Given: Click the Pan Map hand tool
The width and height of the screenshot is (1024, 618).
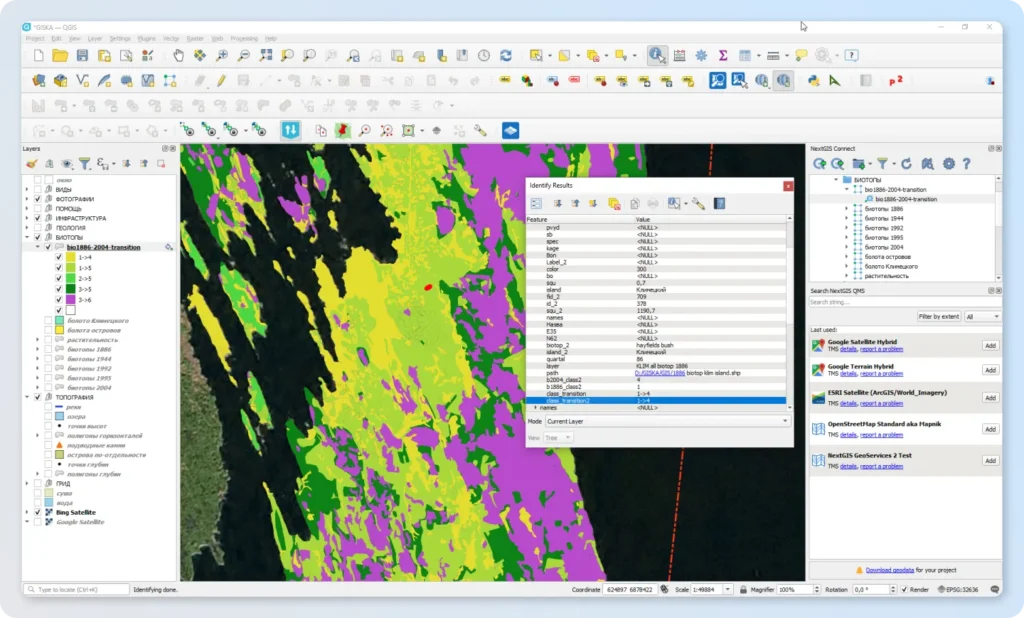Looking at the screenshot, I should (178, 56).
